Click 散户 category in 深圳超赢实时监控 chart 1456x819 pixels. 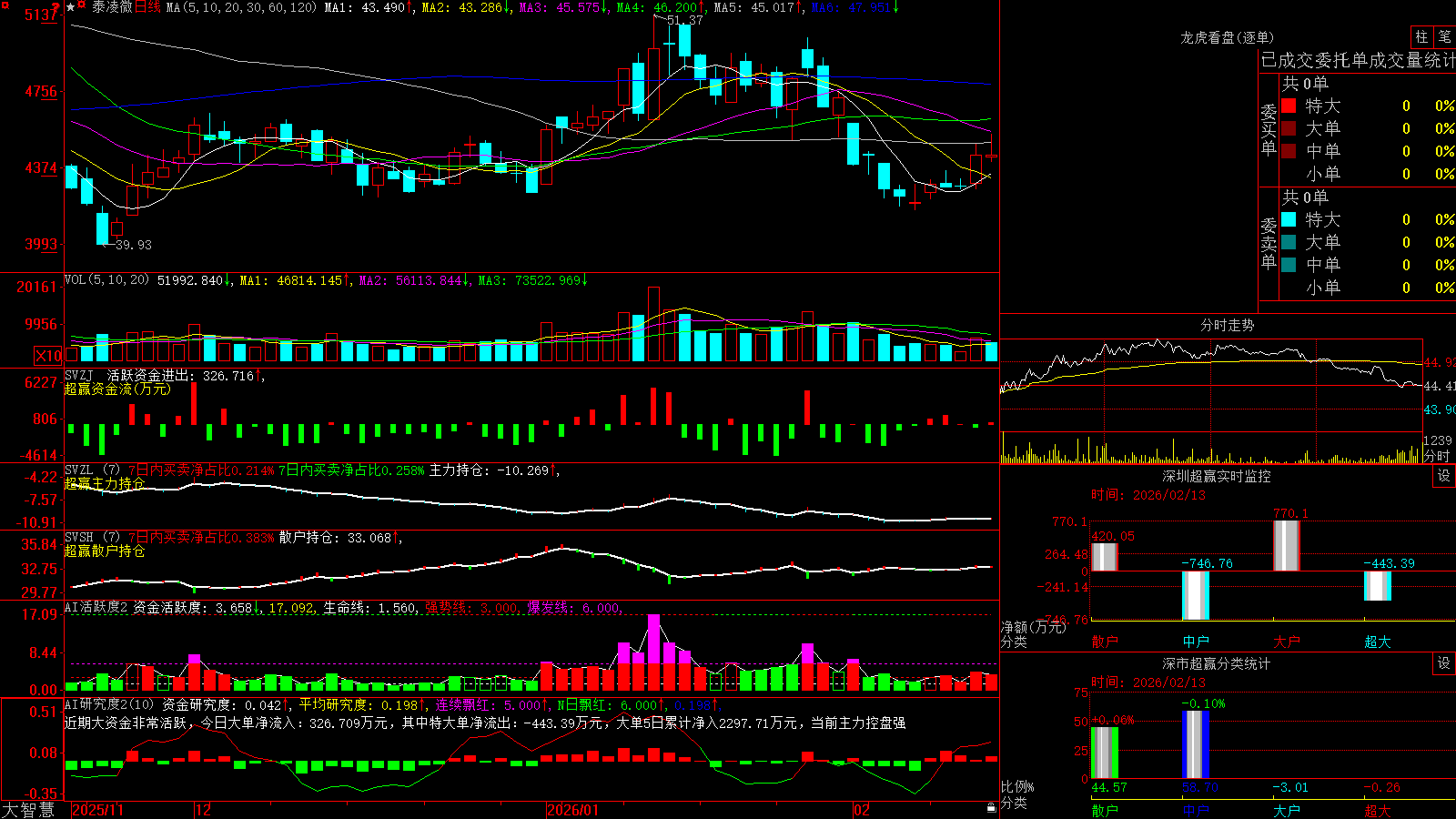tap(1105, 642)
